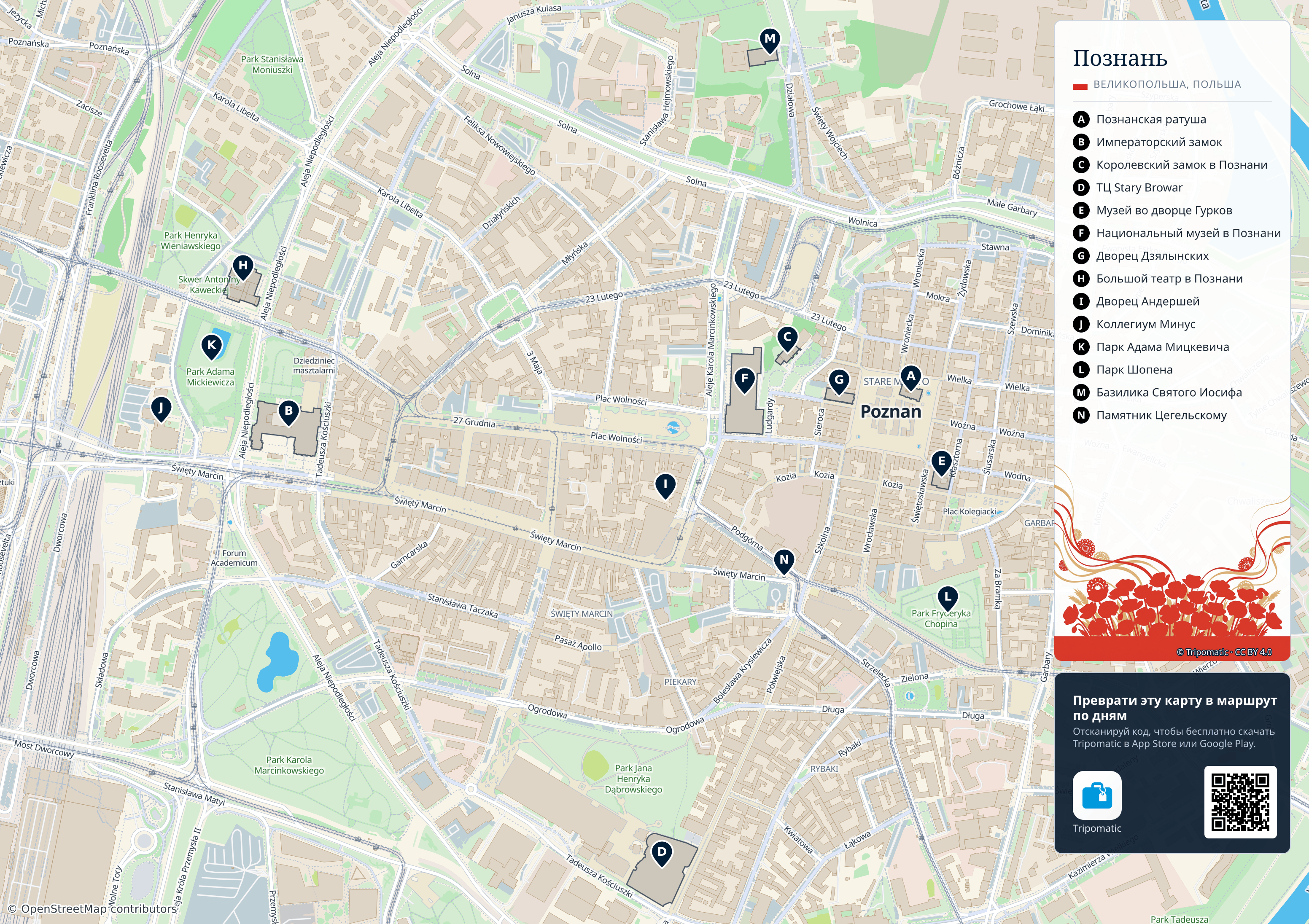Click the Park Stanisława Moniuszki label
The image size is (1309, 924).
(x=272, y=64)
